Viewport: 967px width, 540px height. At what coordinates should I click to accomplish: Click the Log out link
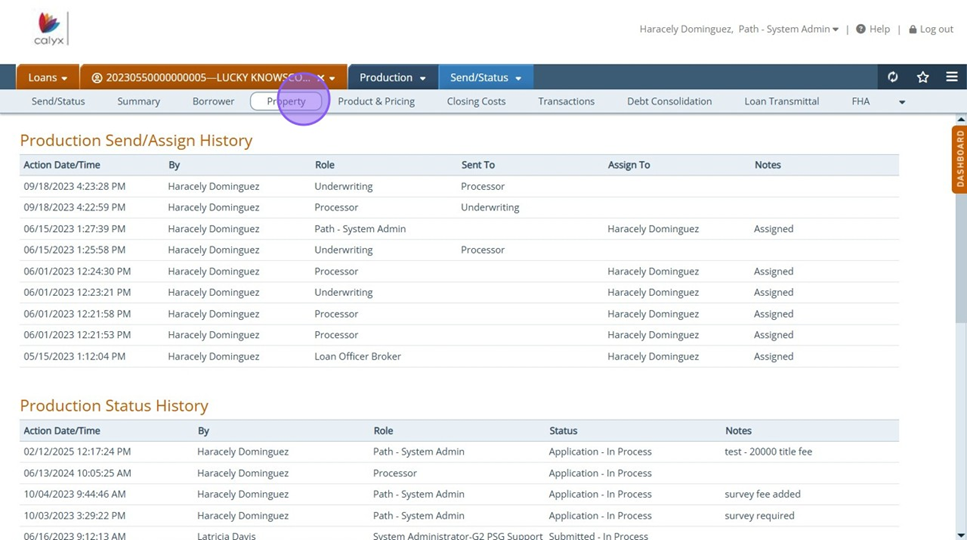click(x=936, y=29)
